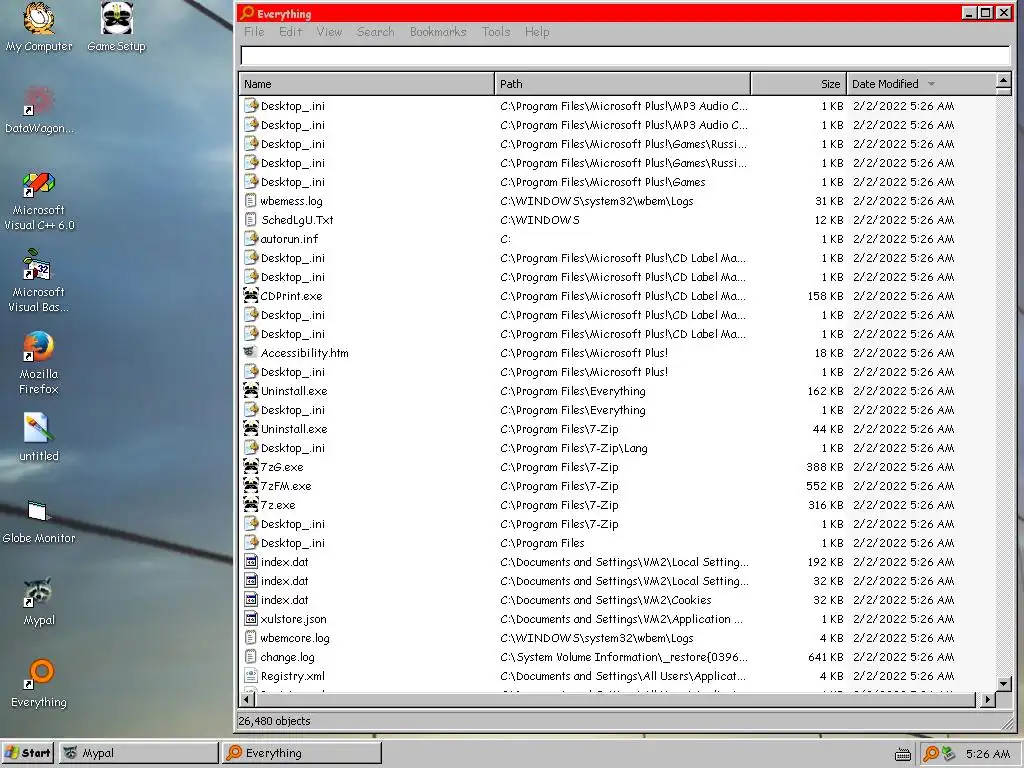Image resolution: width=1024 pixels, height=768 pixels.
Task: Select the file with size 641 KB
Action: pos(617,657)
